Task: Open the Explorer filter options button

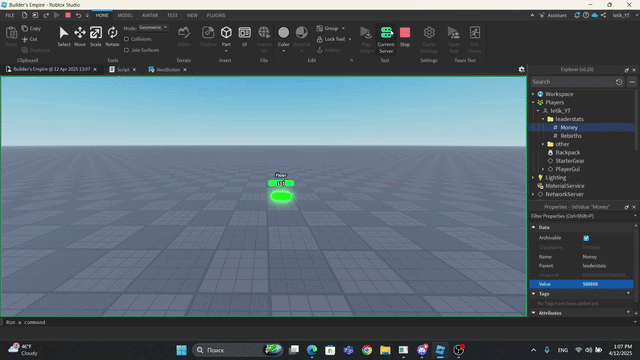Action: click(632, 82)
